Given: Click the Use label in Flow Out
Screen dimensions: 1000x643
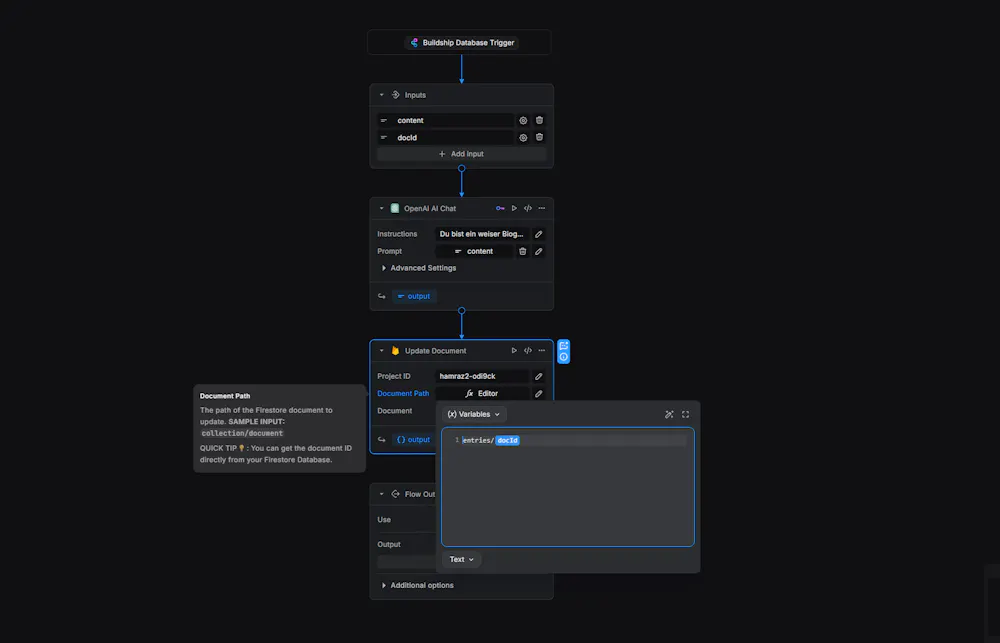Looking at the screenshot, I should point(384,520).
